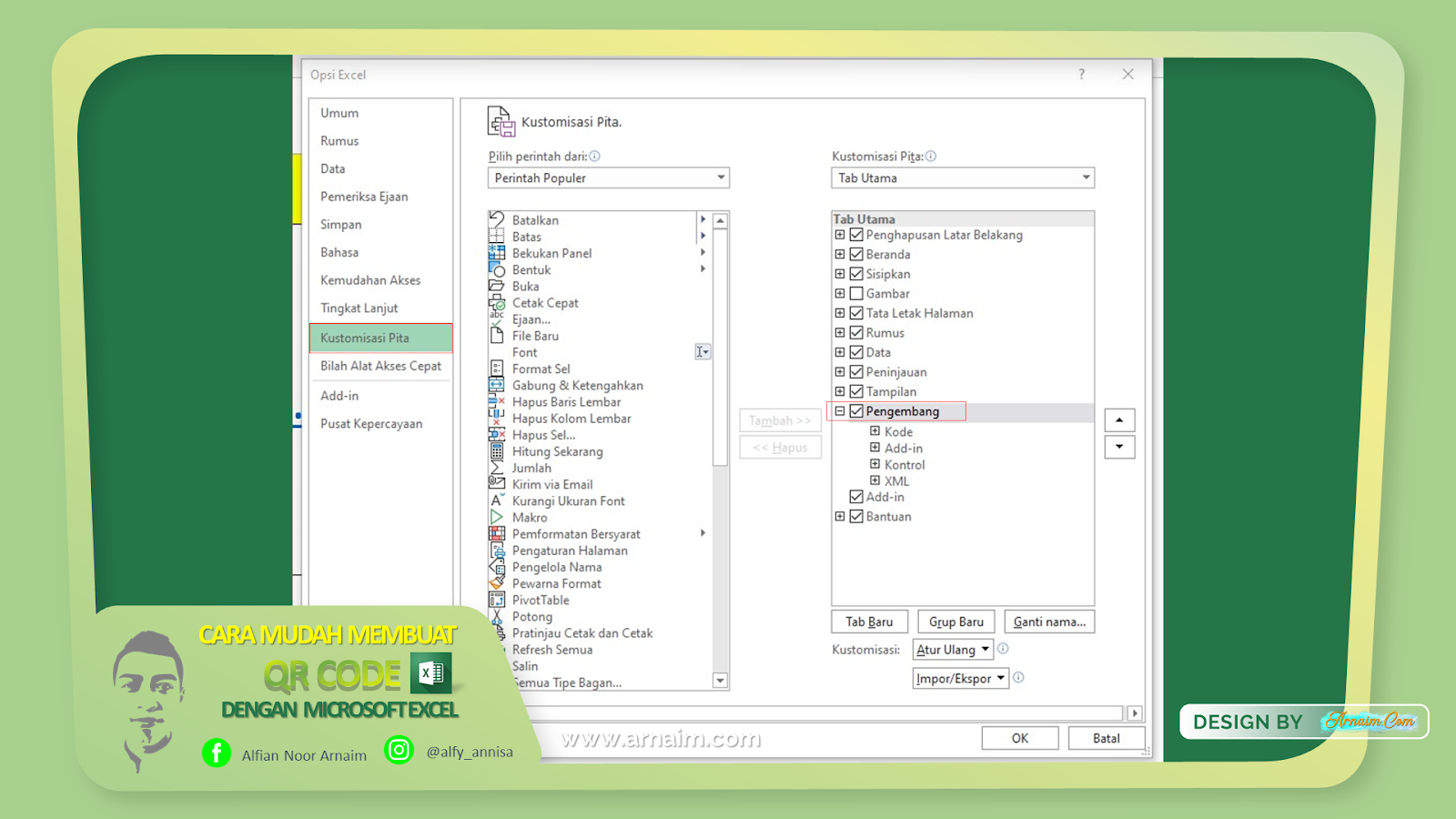Click the help question mark in title bar
The width and height of the screenshot is (1456, 819).
1082,75
